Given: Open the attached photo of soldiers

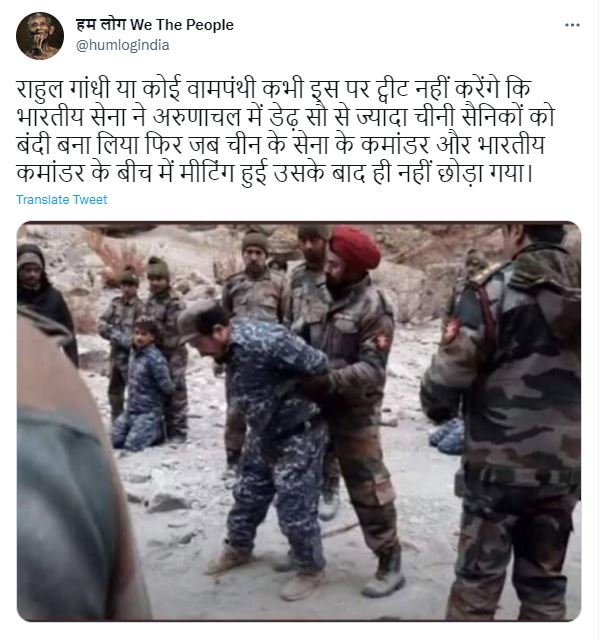Looking at the screenshot, I should pos(299,421).
